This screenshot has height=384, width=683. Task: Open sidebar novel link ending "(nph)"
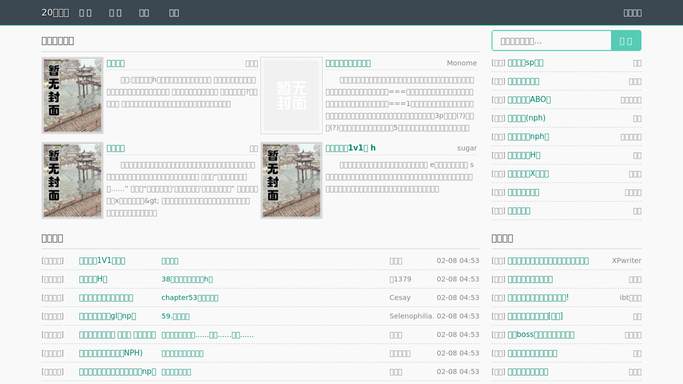(526, 118)
